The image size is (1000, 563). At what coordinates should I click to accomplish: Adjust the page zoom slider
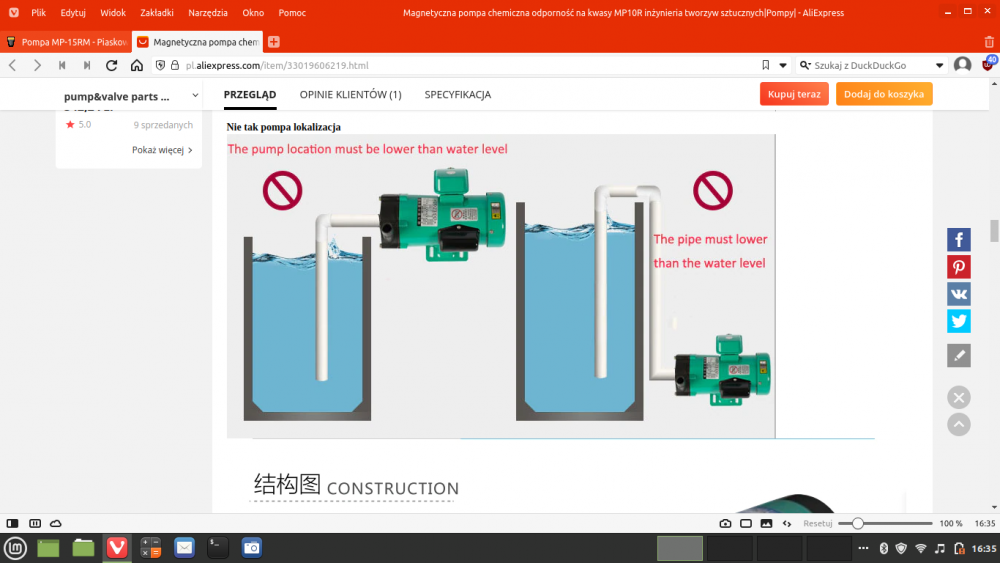click(x=858, y=523)
